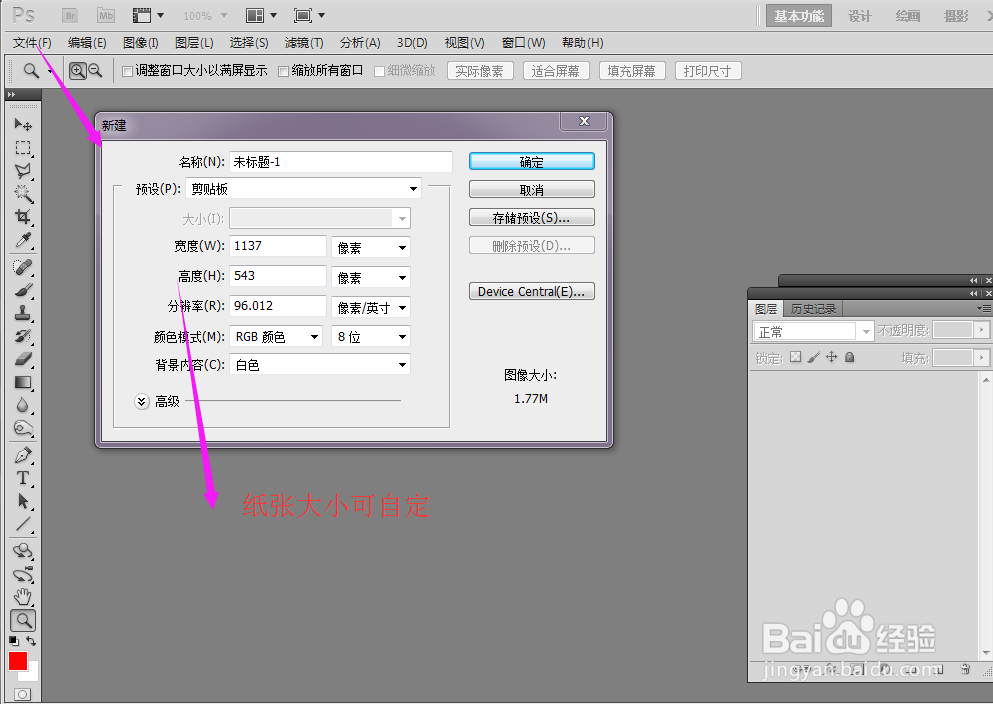
Task: Pick the Eyedropper tool
Action: (23, 241)
